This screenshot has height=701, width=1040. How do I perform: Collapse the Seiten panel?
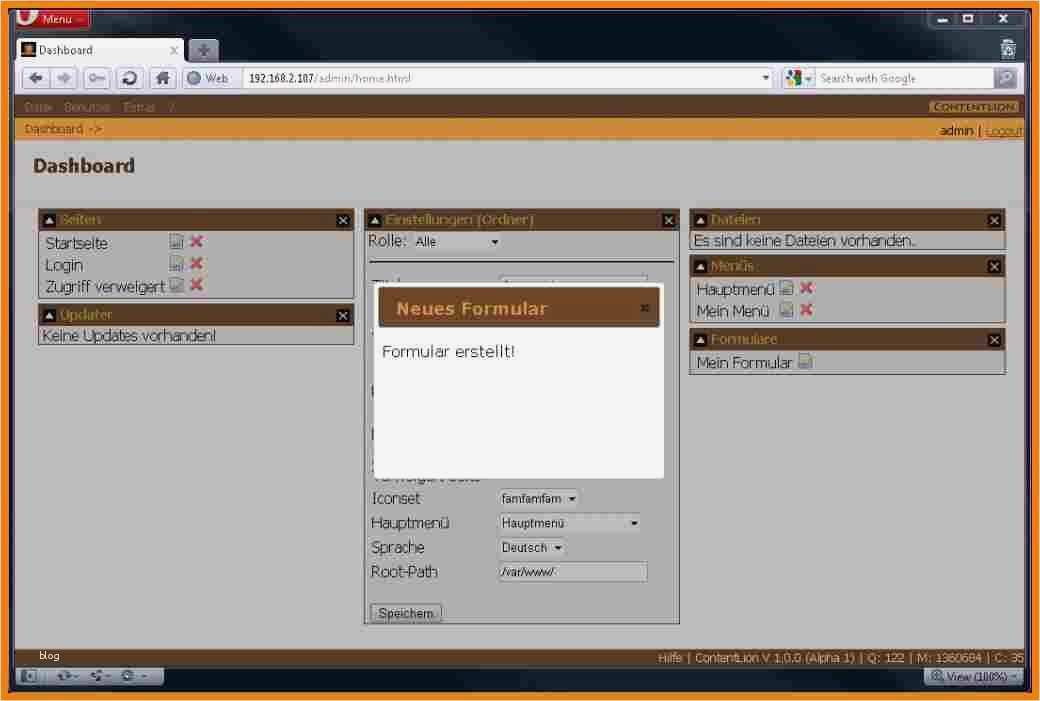tap(49, 220)
